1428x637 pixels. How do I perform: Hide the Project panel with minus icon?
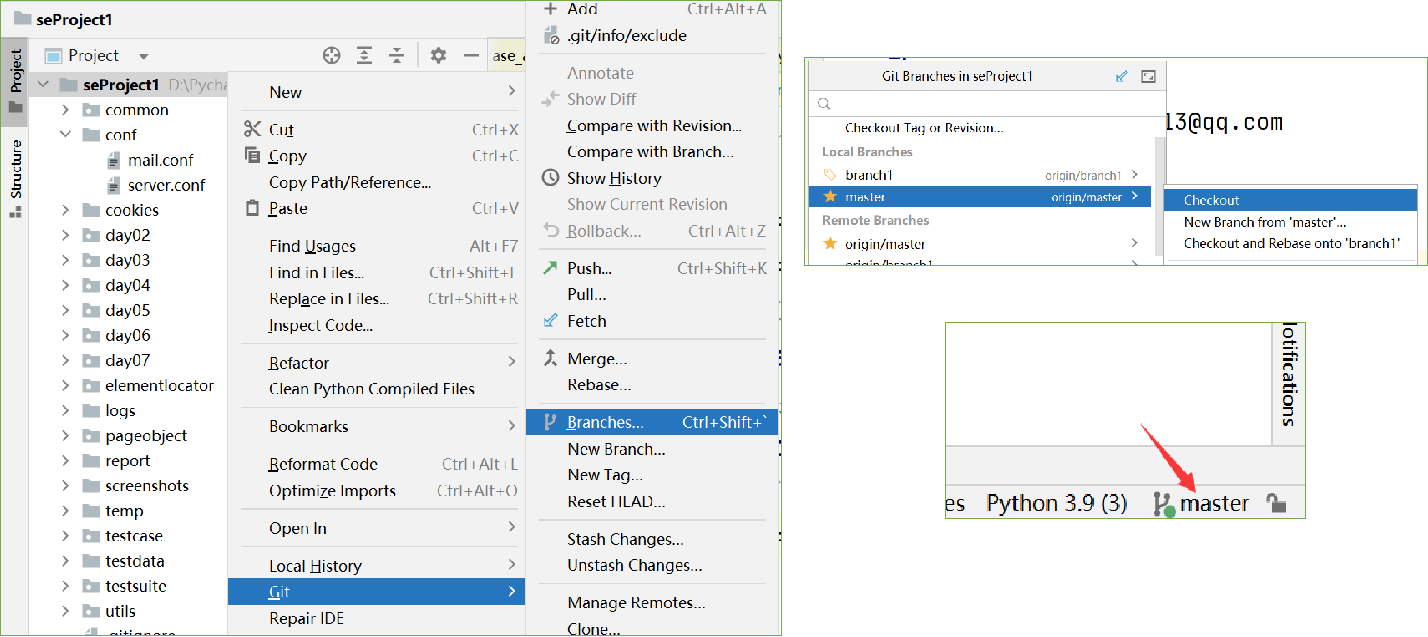pos(471,56)
